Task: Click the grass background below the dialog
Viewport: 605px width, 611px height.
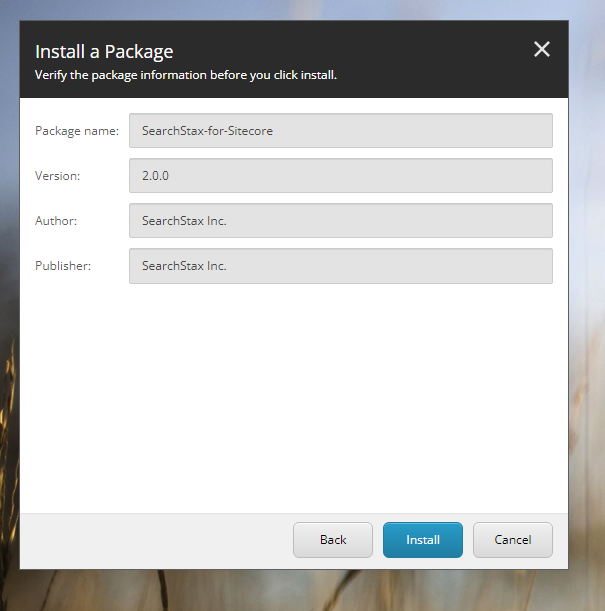Action: coord(300,592)
